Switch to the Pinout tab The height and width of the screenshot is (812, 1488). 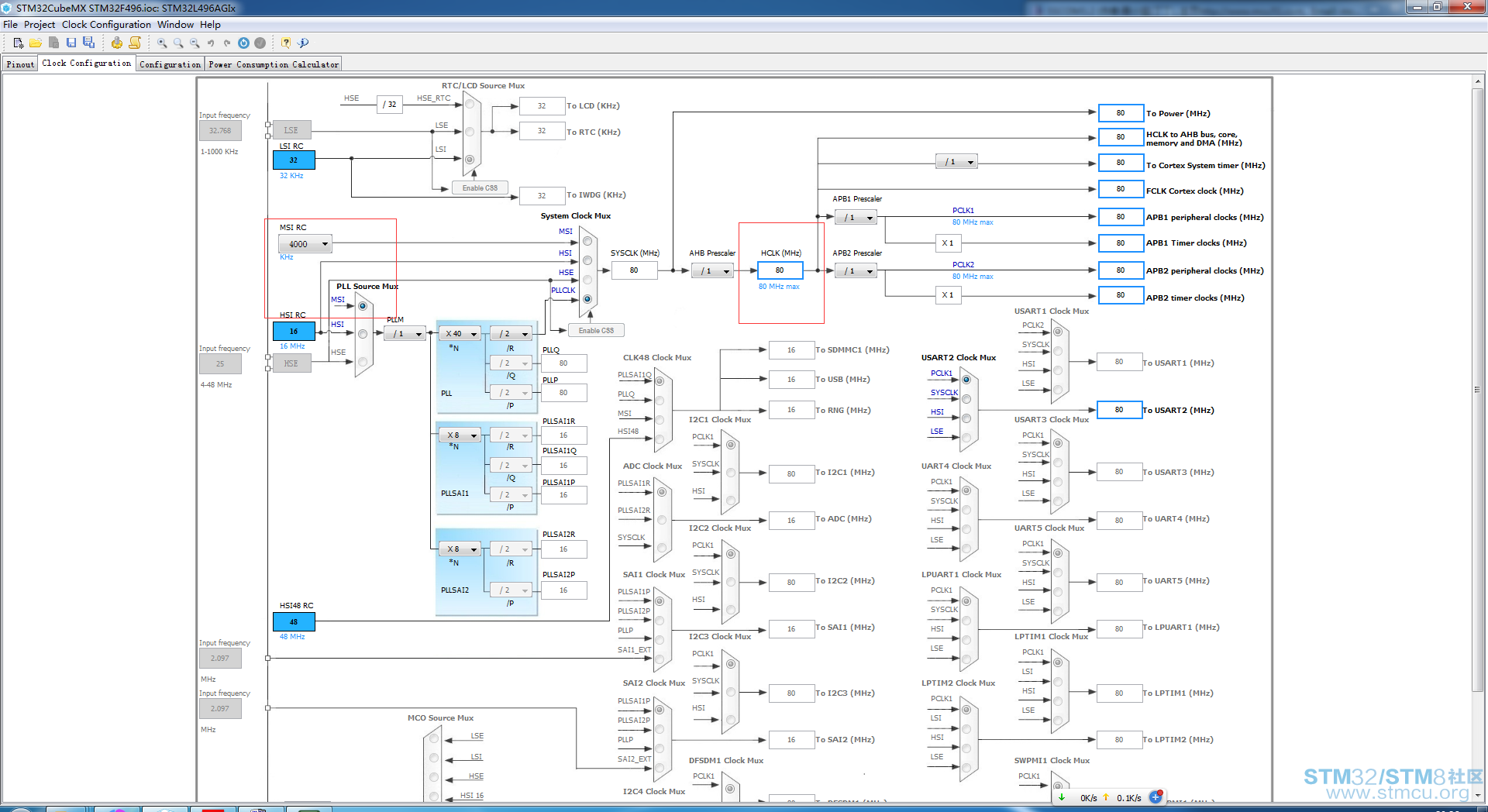pos(20,64)
